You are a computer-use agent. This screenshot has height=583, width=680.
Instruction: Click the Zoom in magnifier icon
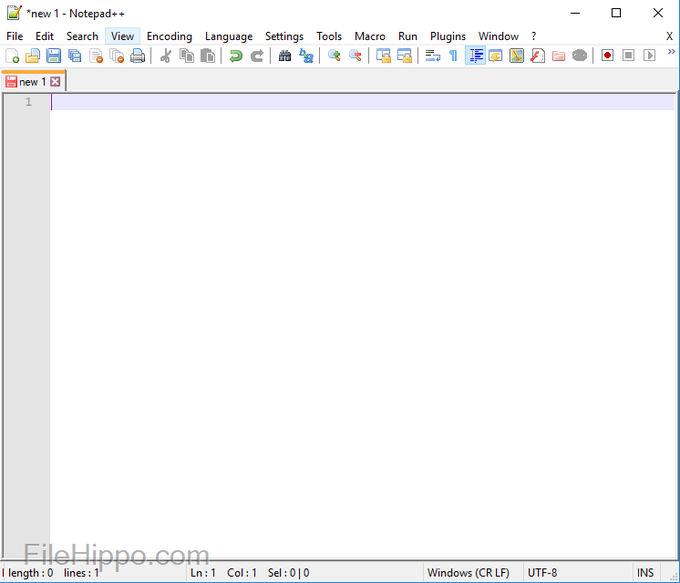[x=334, y=56]
